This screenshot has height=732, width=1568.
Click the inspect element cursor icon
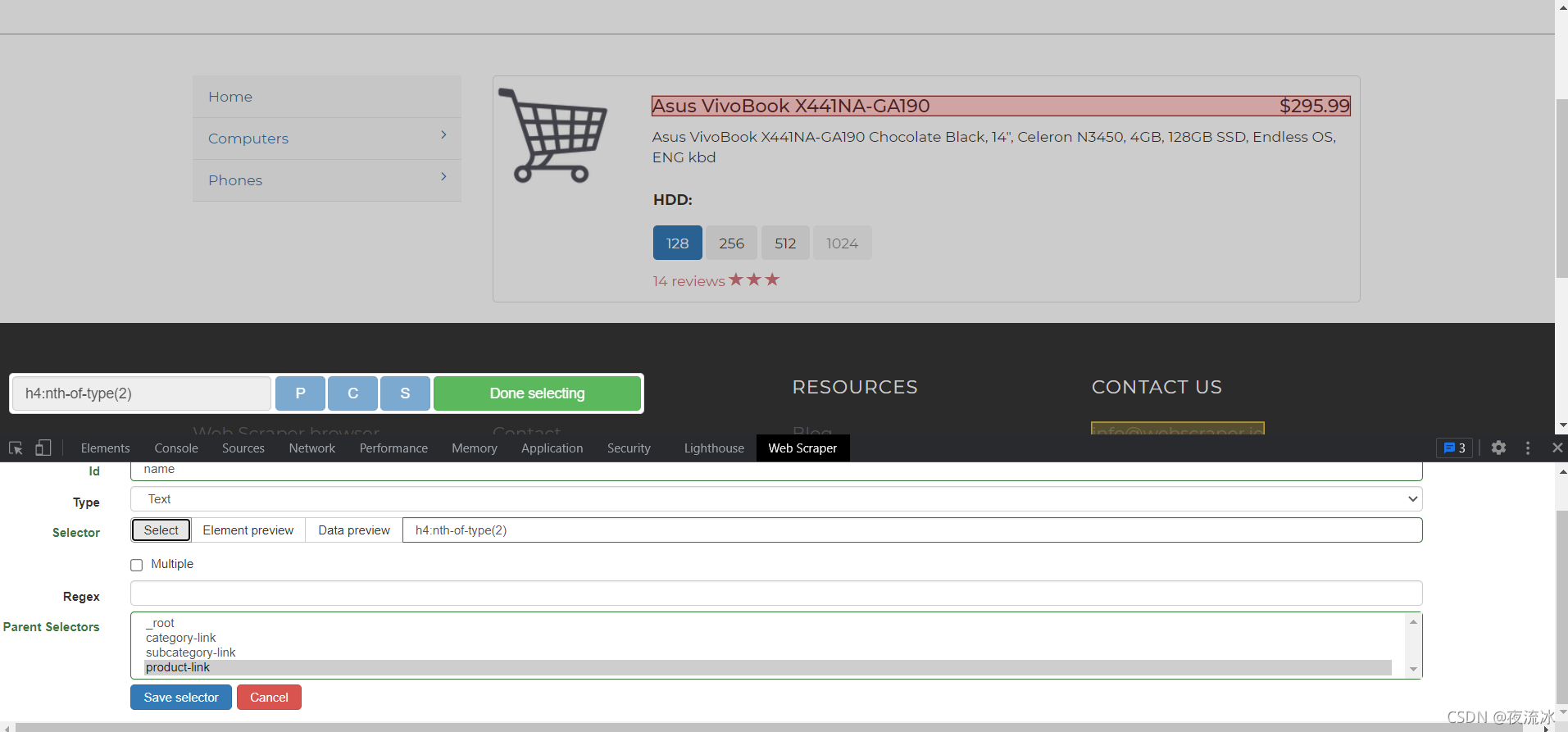click(x=16, y=448)
